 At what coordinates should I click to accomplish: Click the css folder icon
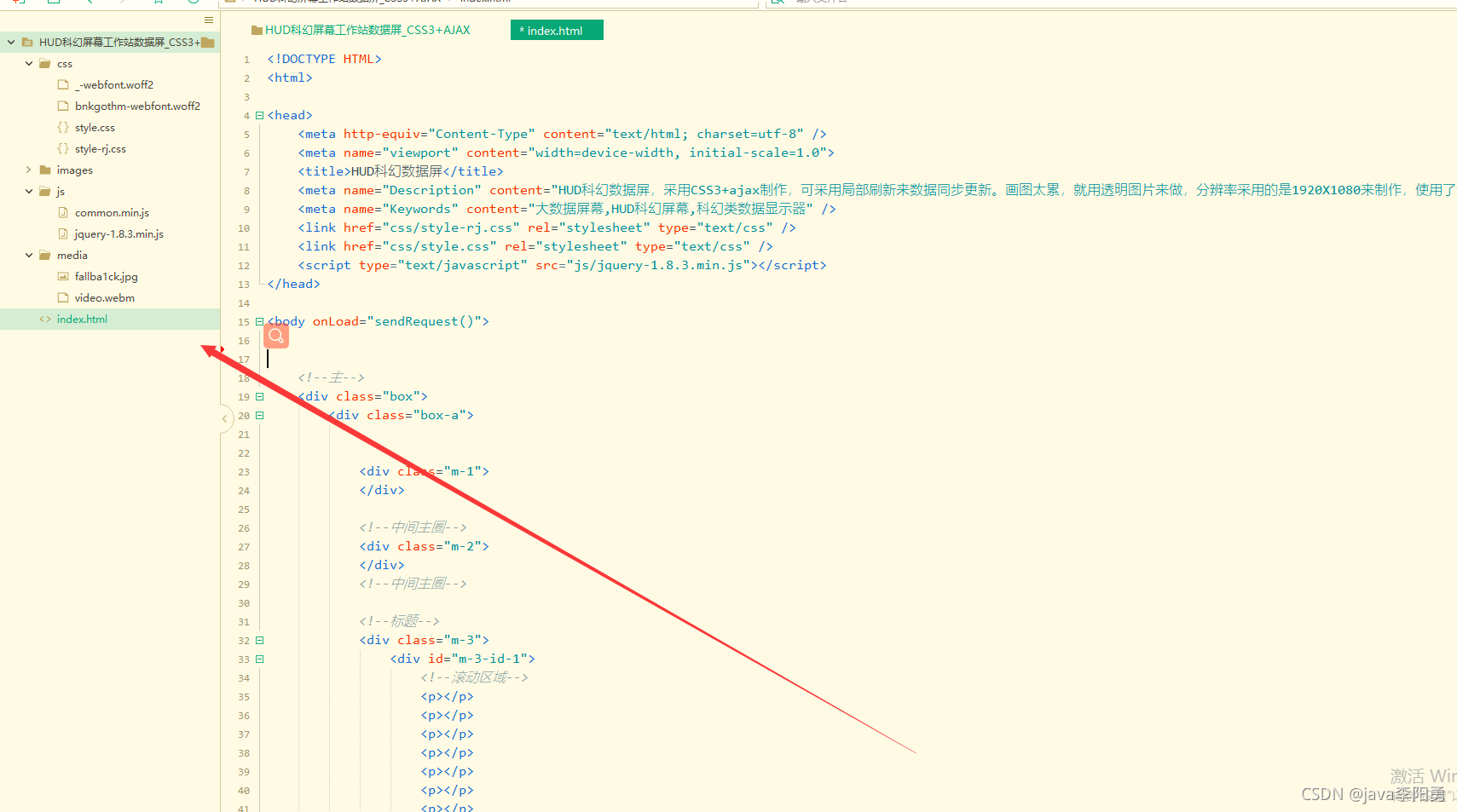(45, 63)
